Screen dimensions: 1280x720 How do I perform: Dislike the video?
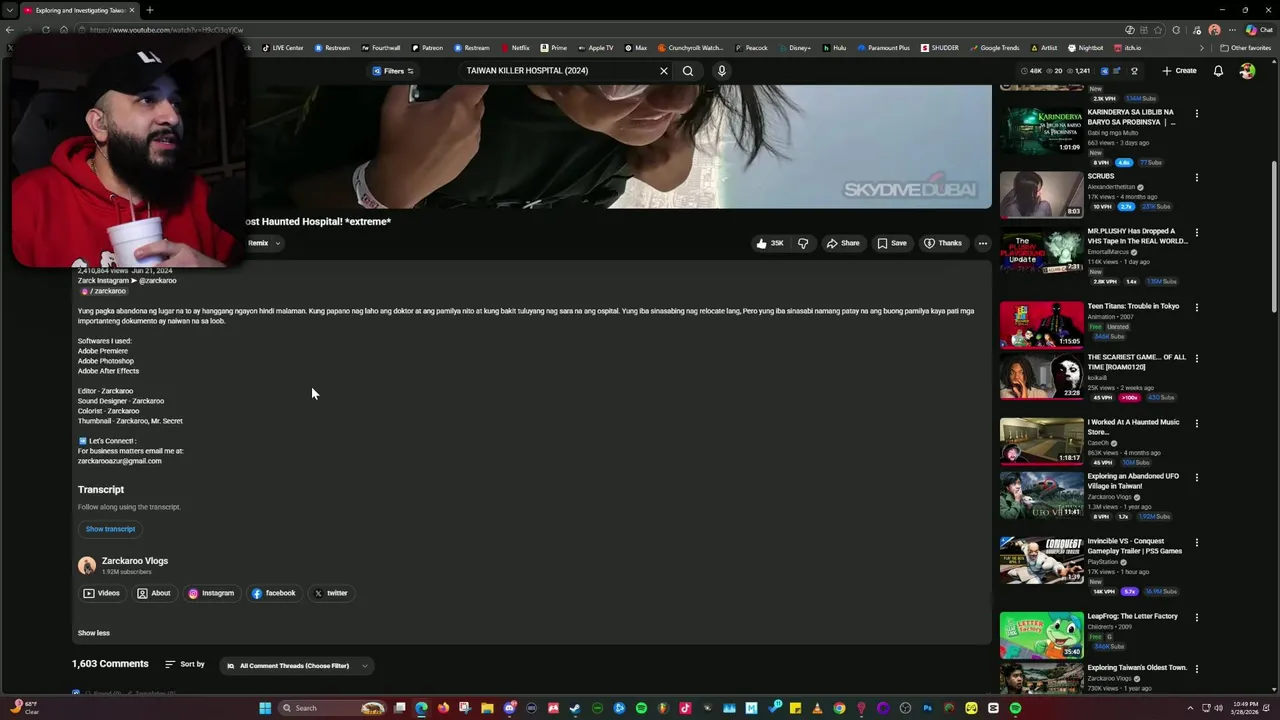pos(802,243)
